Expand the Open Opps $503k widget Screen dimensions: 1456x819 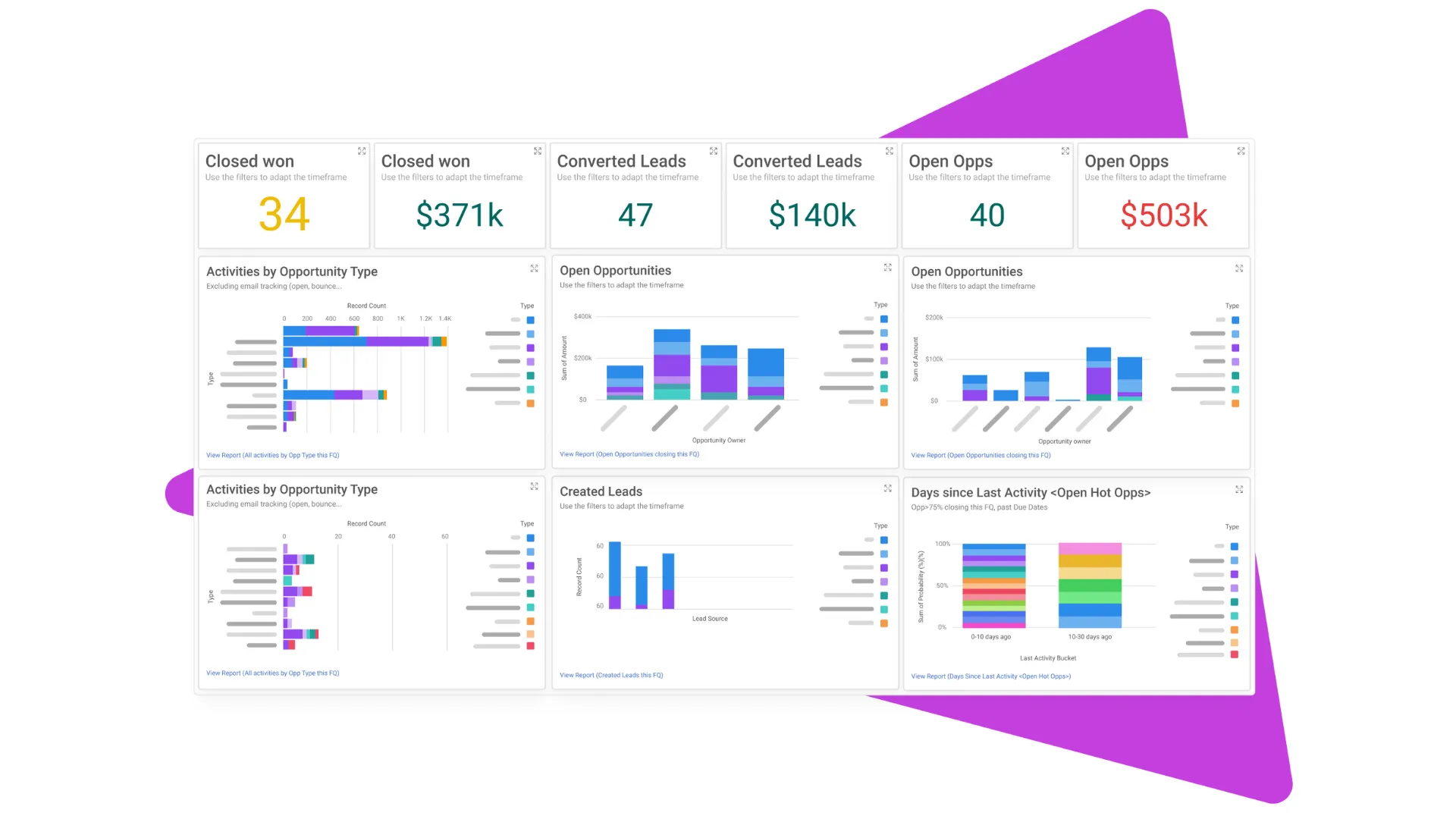[1241, 151]
